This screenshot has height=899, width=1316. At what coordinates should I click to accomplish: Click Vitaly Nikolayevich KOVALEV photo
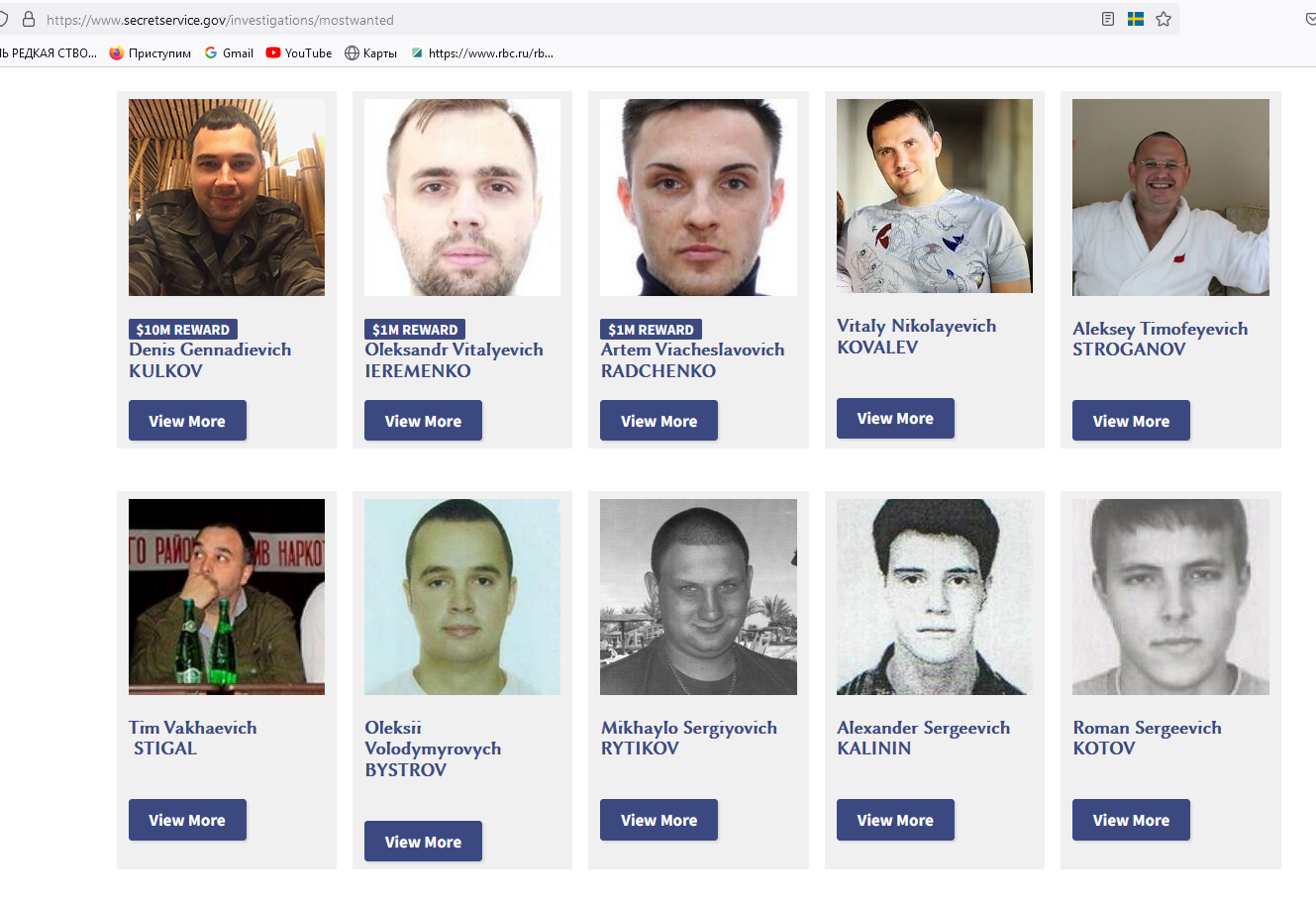(934, 196)
